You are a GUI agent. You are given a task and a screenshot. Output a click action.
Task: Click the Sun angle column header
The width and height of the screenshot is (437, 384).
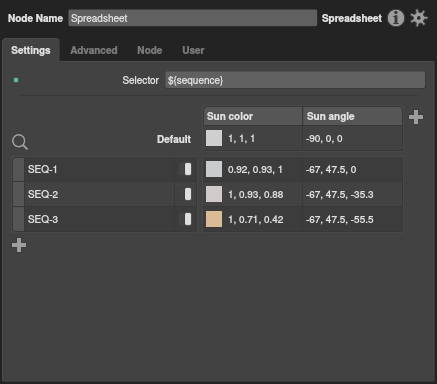[352, 116]
